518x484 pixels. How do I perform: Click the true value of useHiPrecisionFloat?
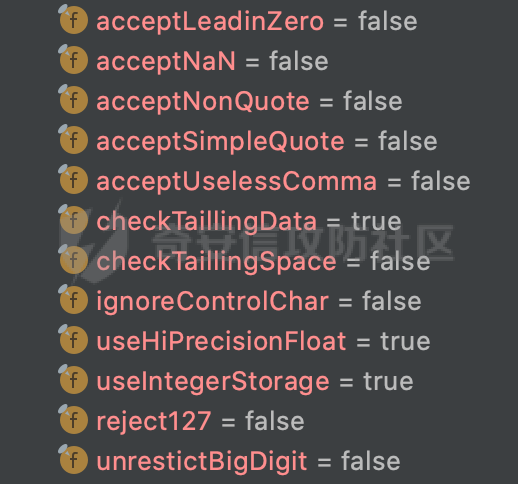[405, 341]
